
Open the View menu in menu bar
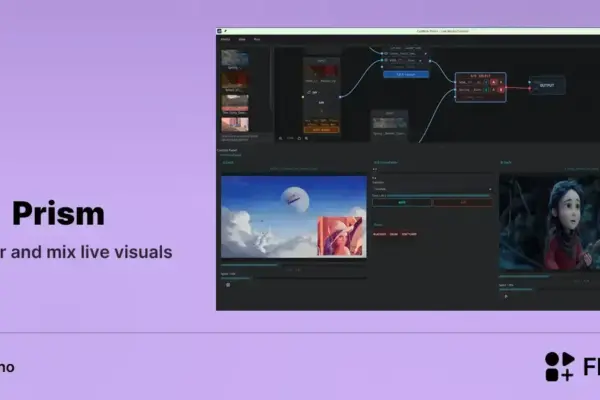(x=242, y=39)
